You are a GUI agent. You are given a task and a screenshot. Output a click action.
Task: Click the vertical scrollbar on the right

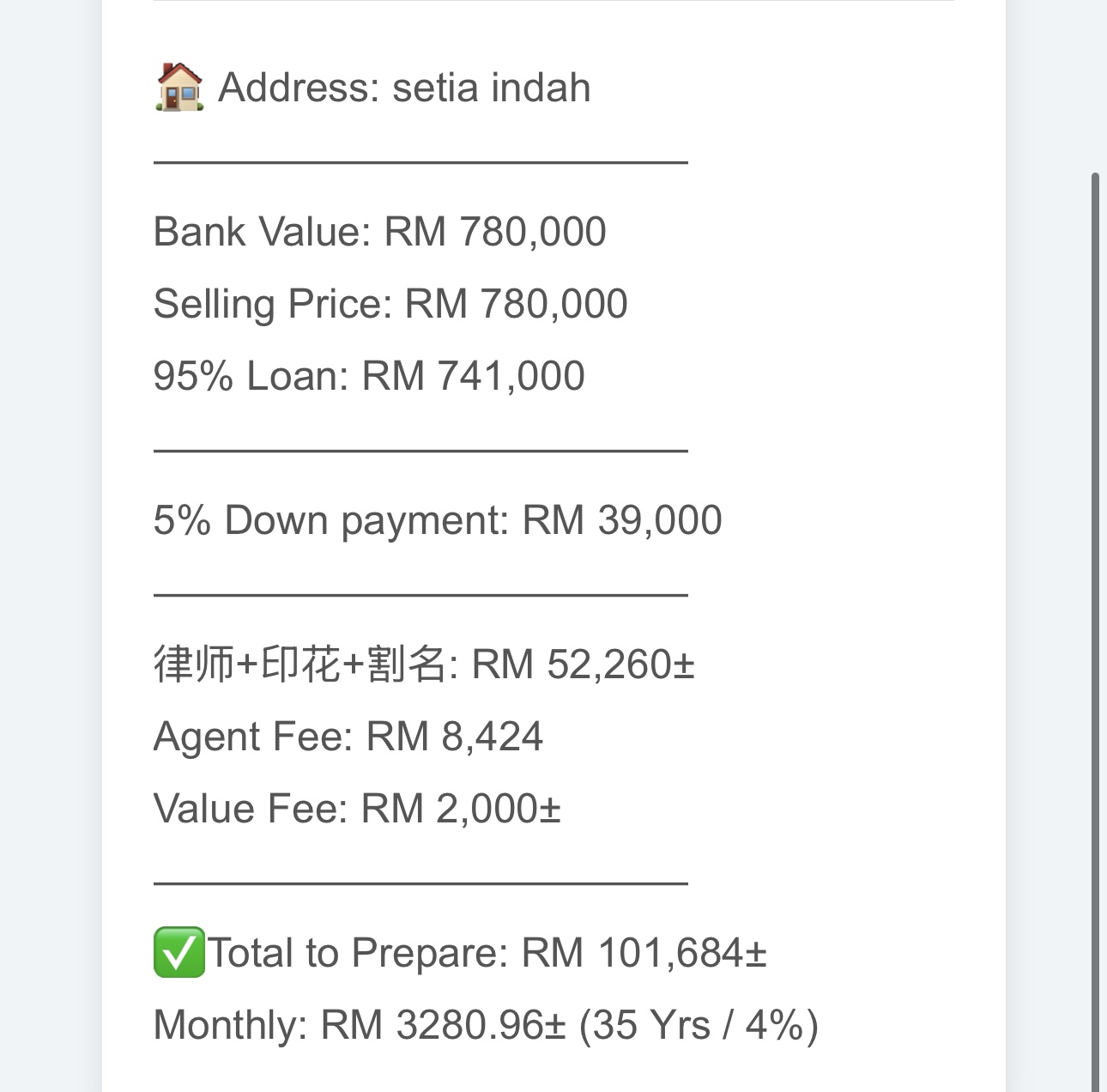[1095, 601]
